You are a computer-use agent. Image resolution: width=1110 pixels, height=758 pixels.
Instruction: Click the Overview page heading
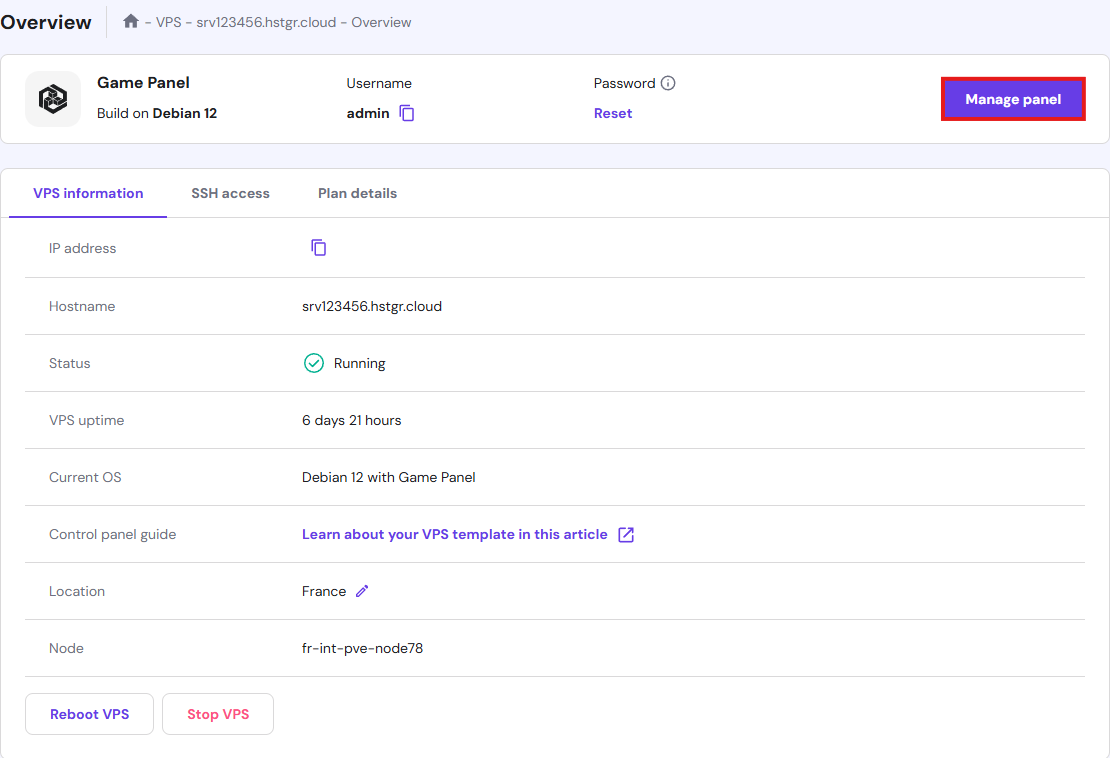point(46,21)
